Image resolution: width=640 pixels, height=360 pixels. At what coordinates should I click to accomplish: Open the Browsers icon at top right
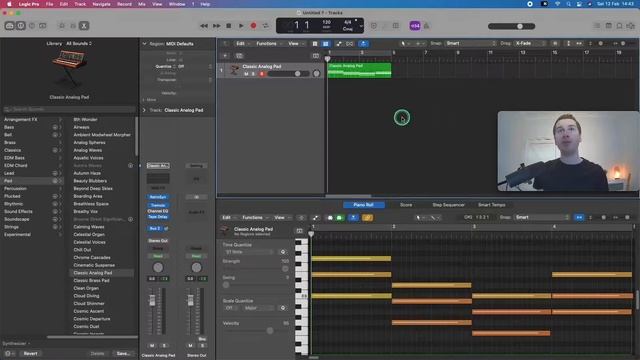pyautogui.click(x=631, y=26)
